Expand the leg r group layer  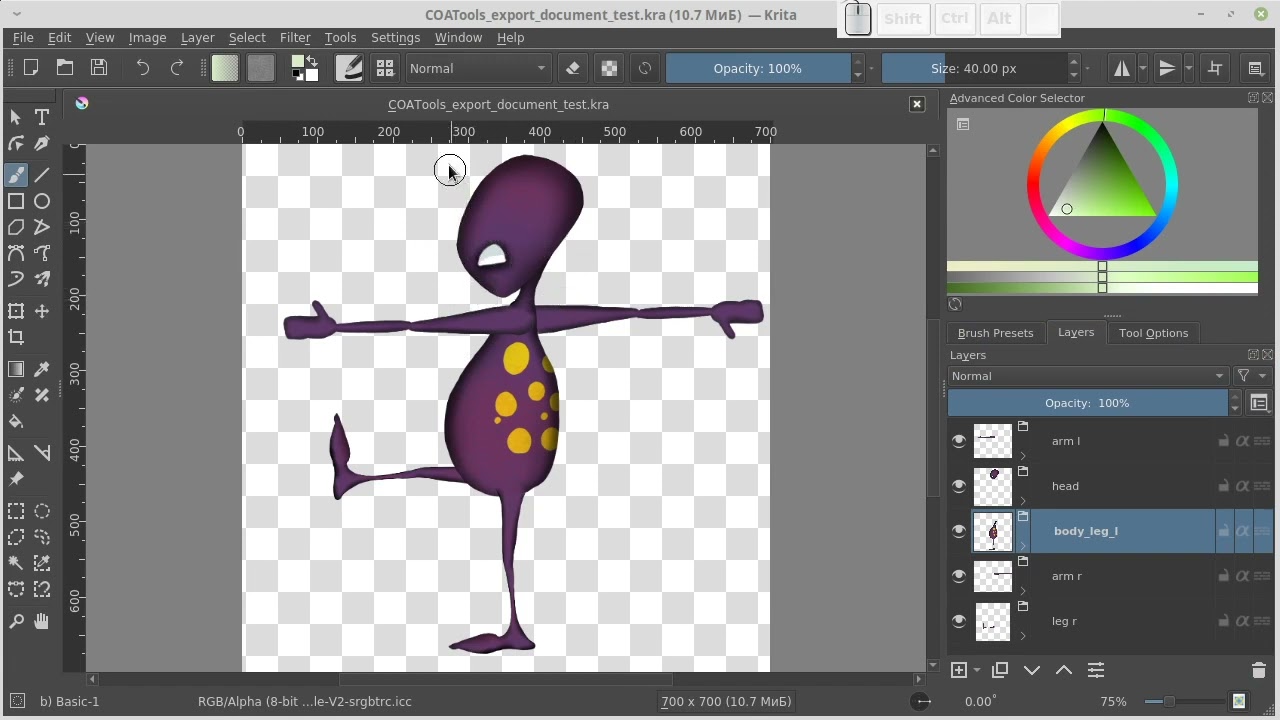(1023, 635)
